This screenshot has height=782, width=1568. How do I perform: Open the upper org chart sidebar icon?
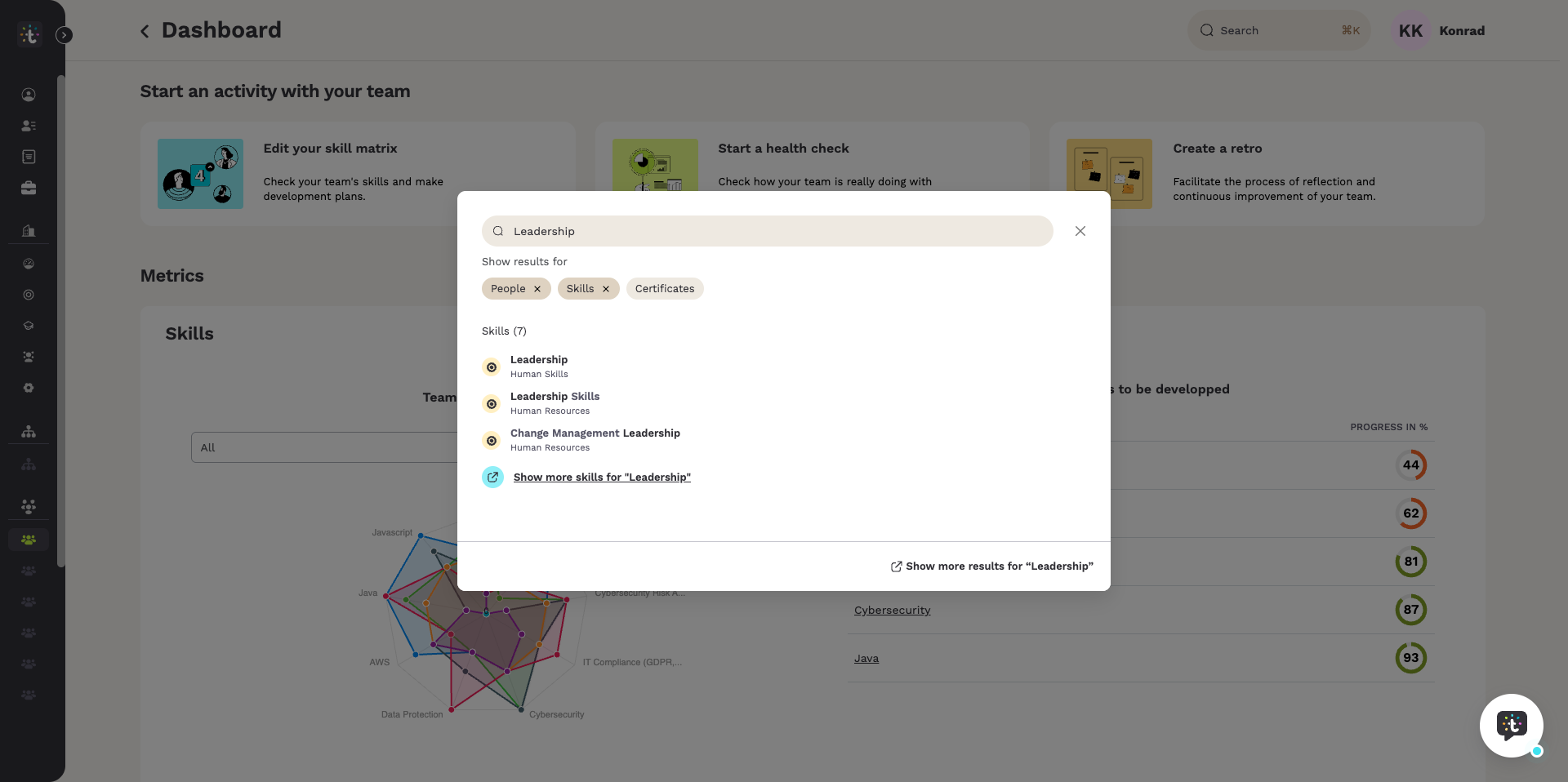[x=29, y=431]
